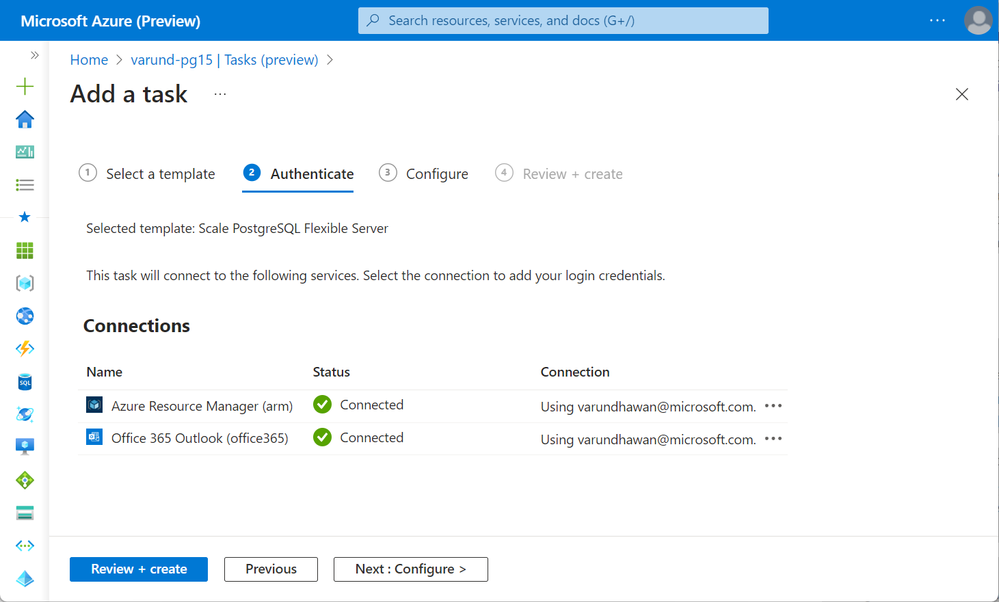Select the Authenticate step tab
This screenshot has width=999, height=602.
298,173
